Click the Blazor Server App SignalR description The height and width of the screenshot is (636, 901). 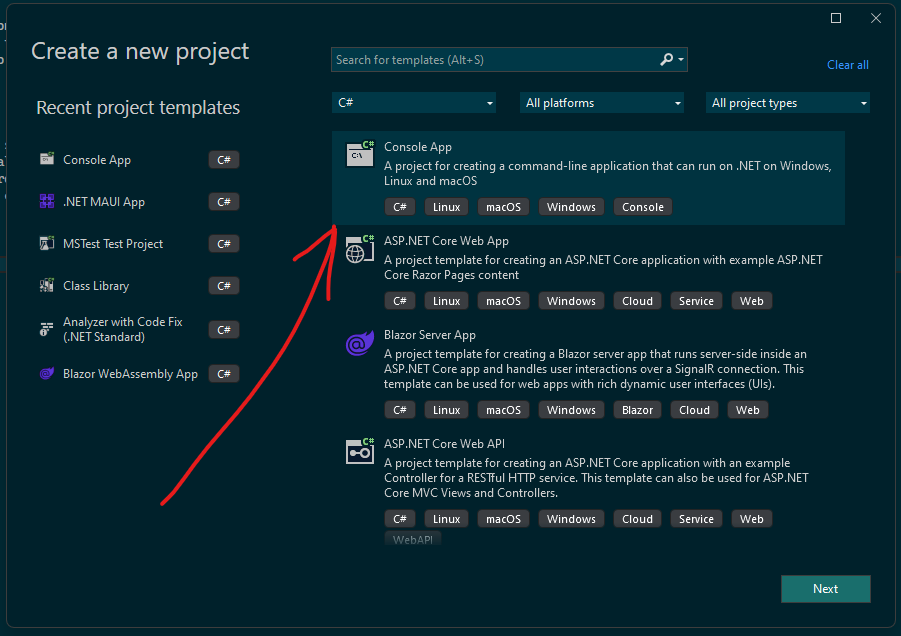click(x=595, y=369)
